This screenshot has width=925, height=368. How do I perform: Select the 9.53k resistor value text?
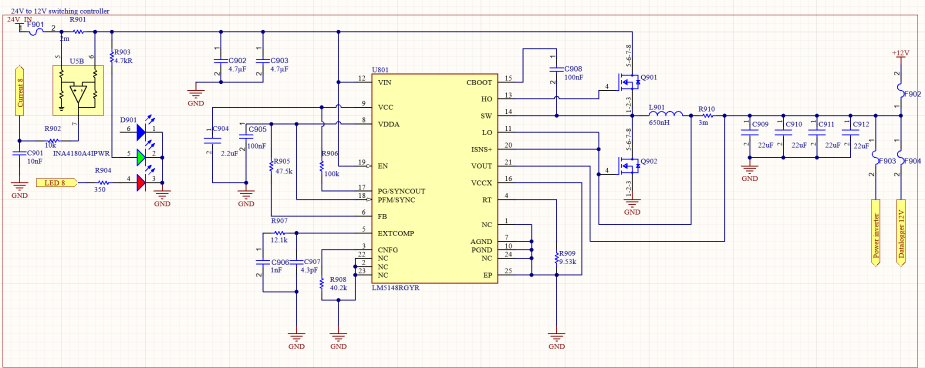[567, 262]
